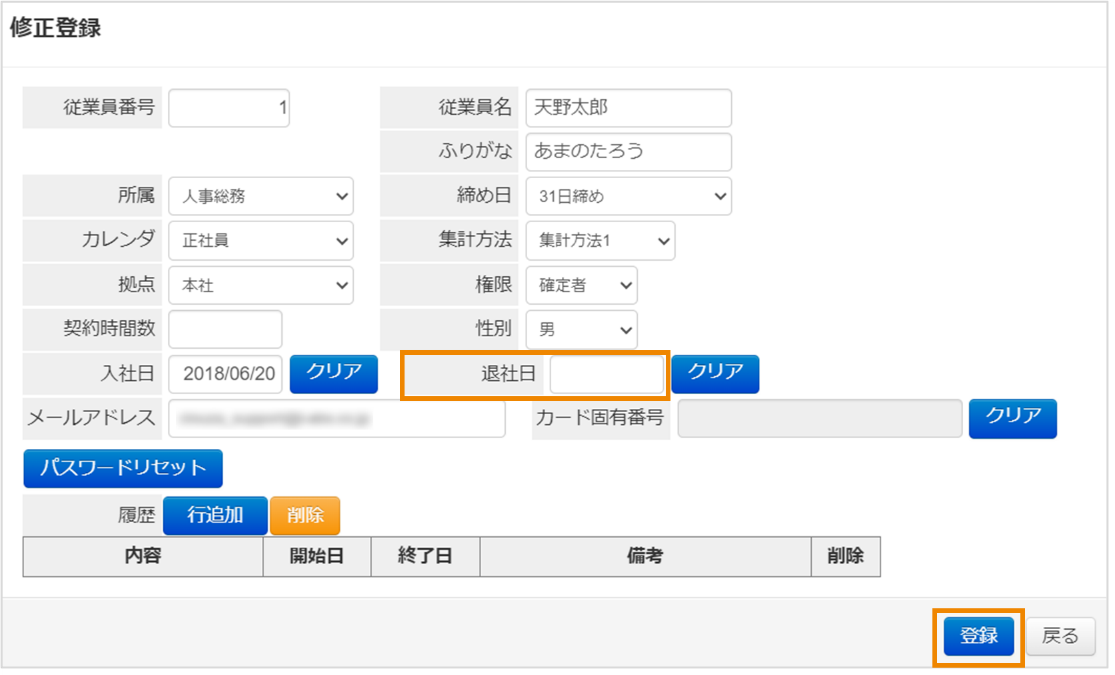The width and height of the screenshot is (1115, 675).
Task: Click the 従業員番号 employee number field
Action: (x=228, y=107)
